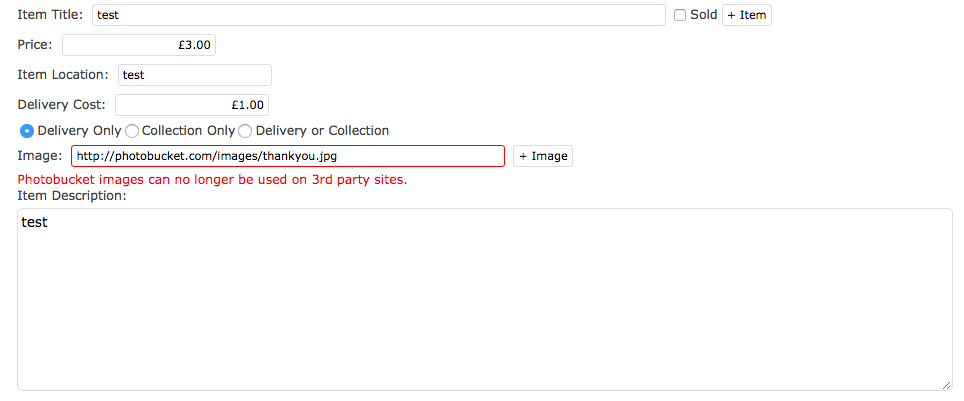
Task: Click the photobucket image URL field
Action: pos(288,156)
